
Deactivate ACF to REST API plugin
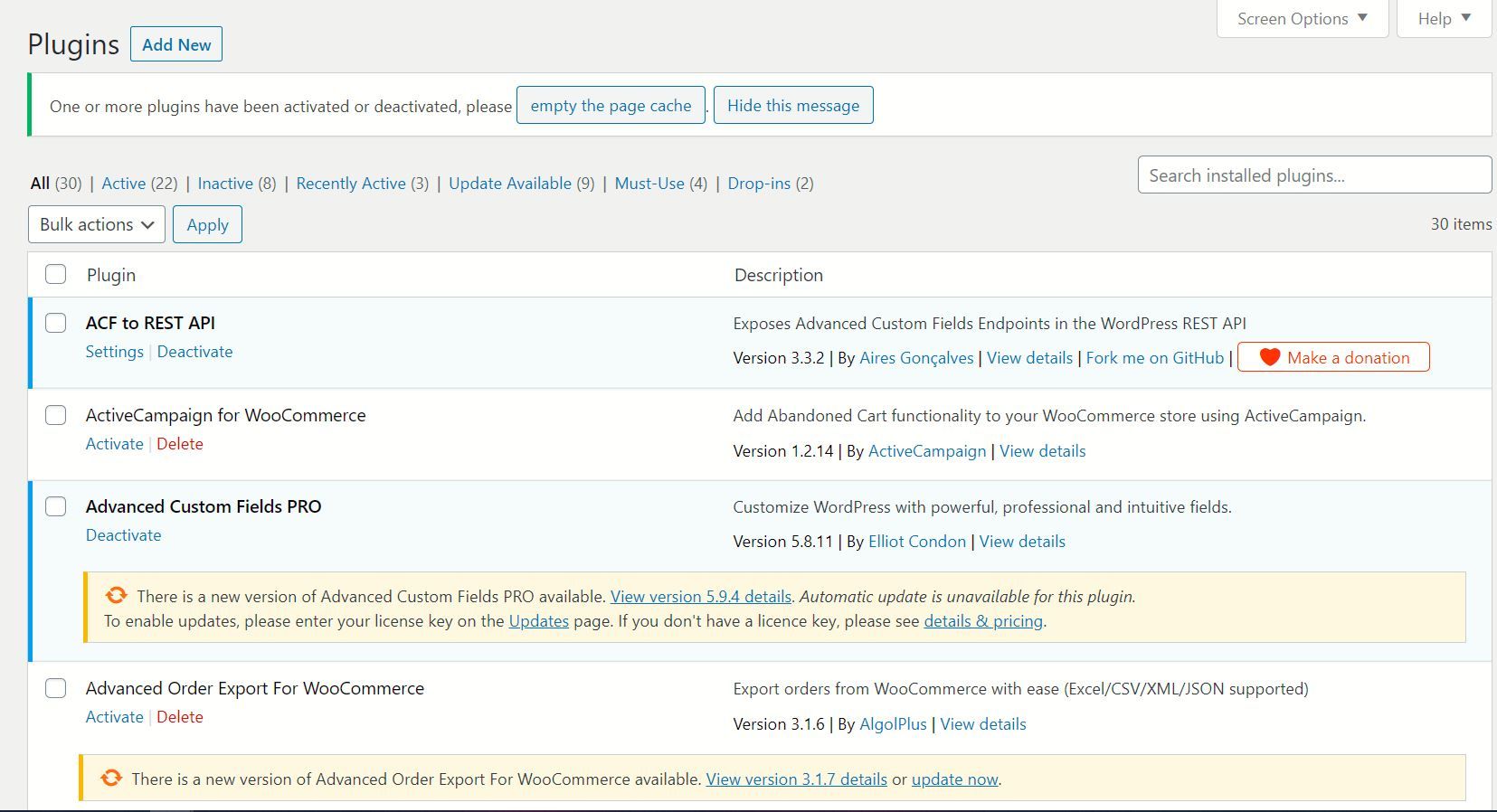pyautogui.click(x=194, y=351)
